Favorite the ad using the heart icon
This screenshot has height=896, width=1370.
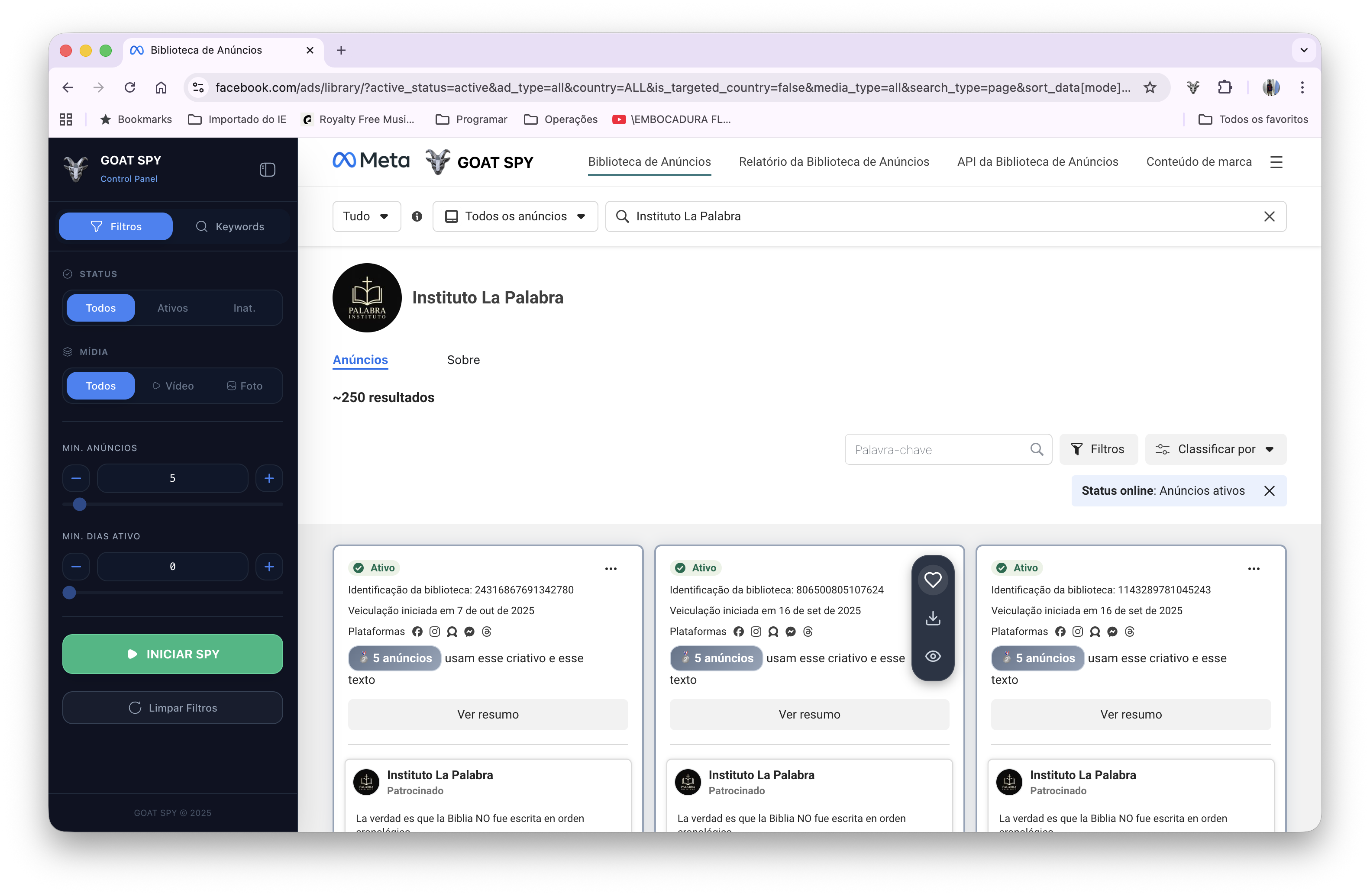coord(933,580)
